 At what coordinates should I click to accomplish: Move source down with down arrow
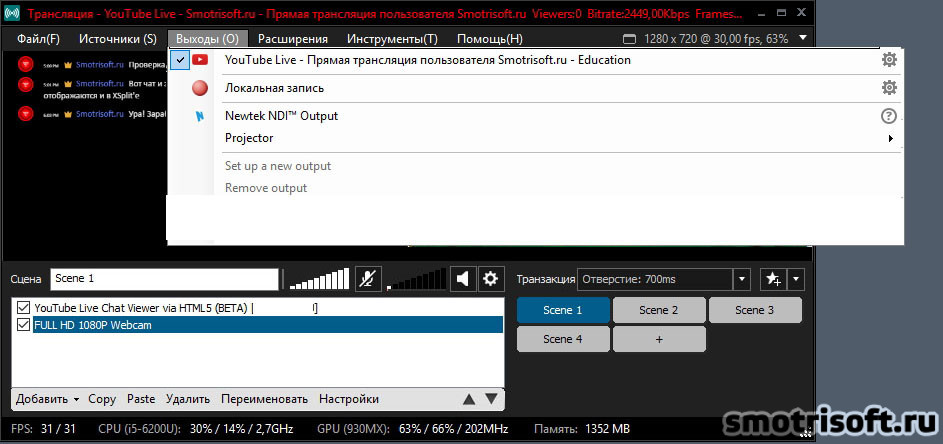491,399
